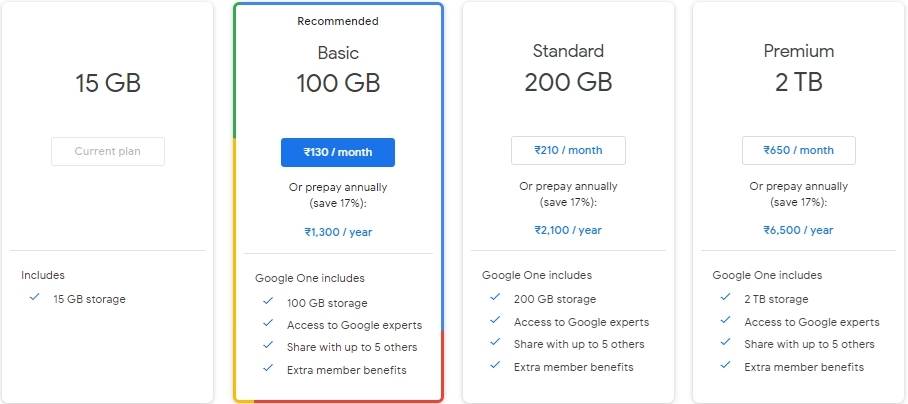Click the checkmark beside 200 GB storage

[x=495, y=298]
